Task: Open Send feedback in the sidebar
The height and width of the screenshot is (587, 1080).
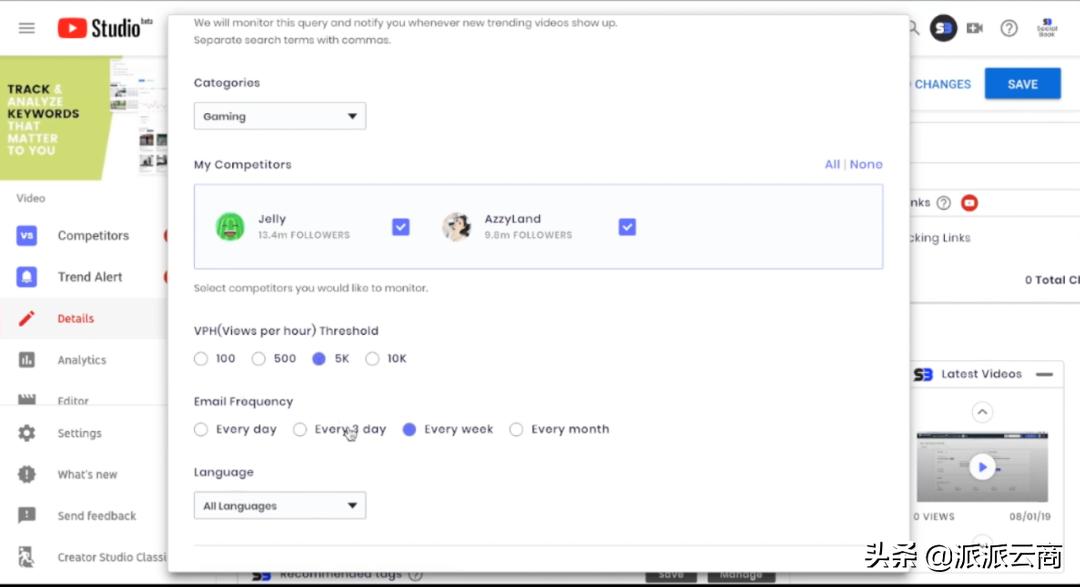Action: (96, 515)
